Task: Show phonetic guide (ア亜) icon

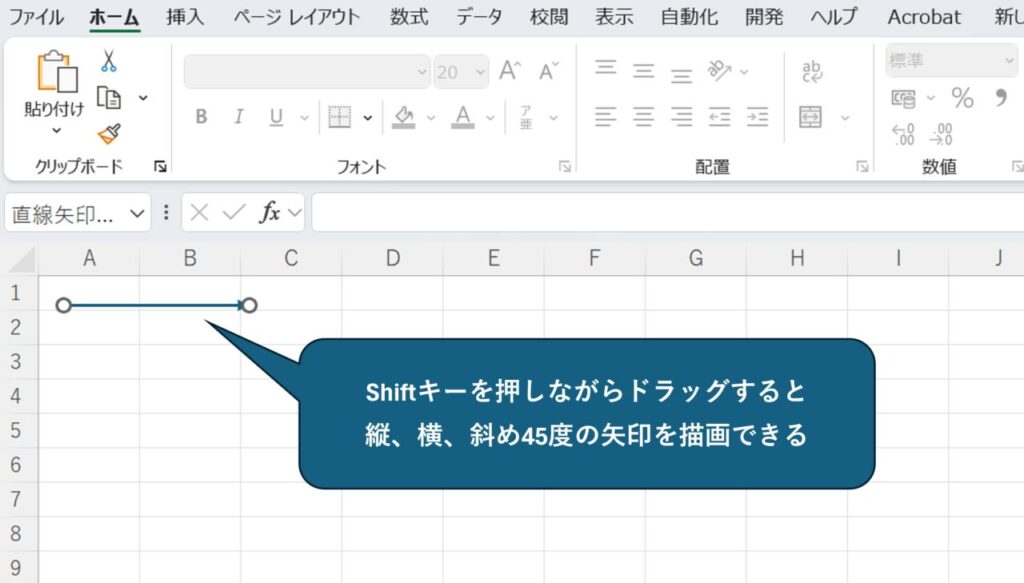Action: pyautogui.click(x=526, y=118)
